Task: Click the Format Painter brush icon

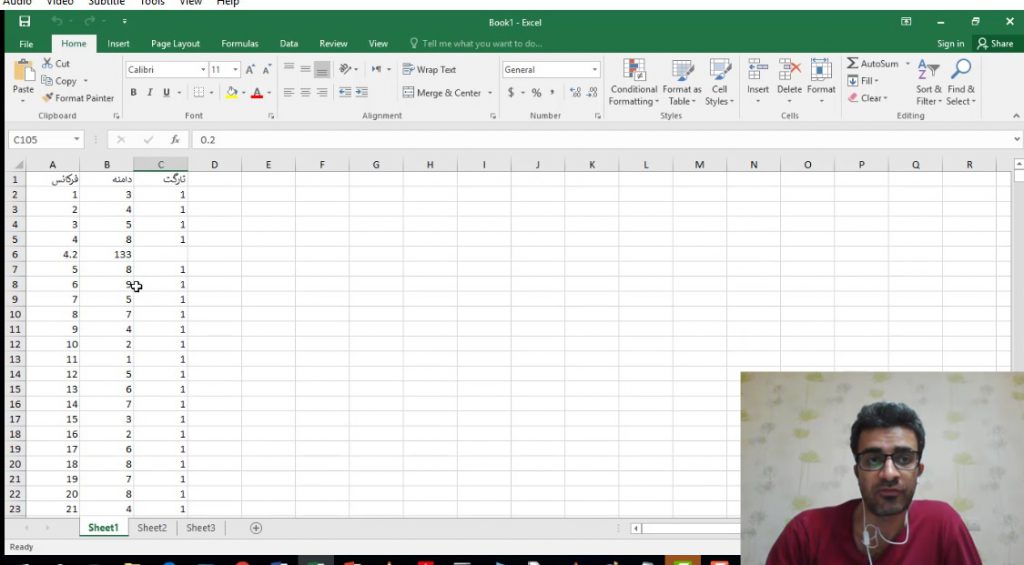Action: point(47,98)
